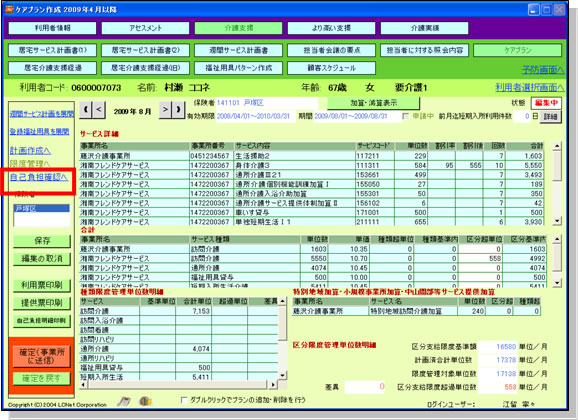Viewport: 578px width, 420px height.
Task: Follow the 予防画面へ link
Action: 543,70
